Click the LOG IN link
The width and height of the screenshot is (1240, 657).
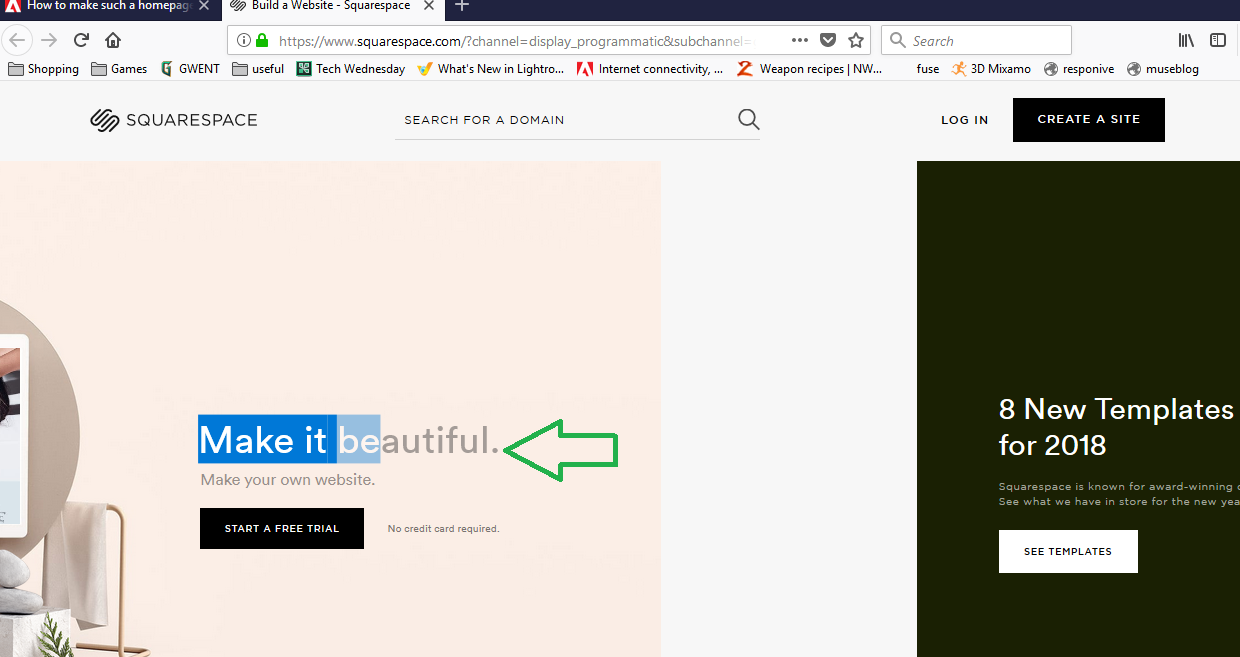tap(965, 120)
